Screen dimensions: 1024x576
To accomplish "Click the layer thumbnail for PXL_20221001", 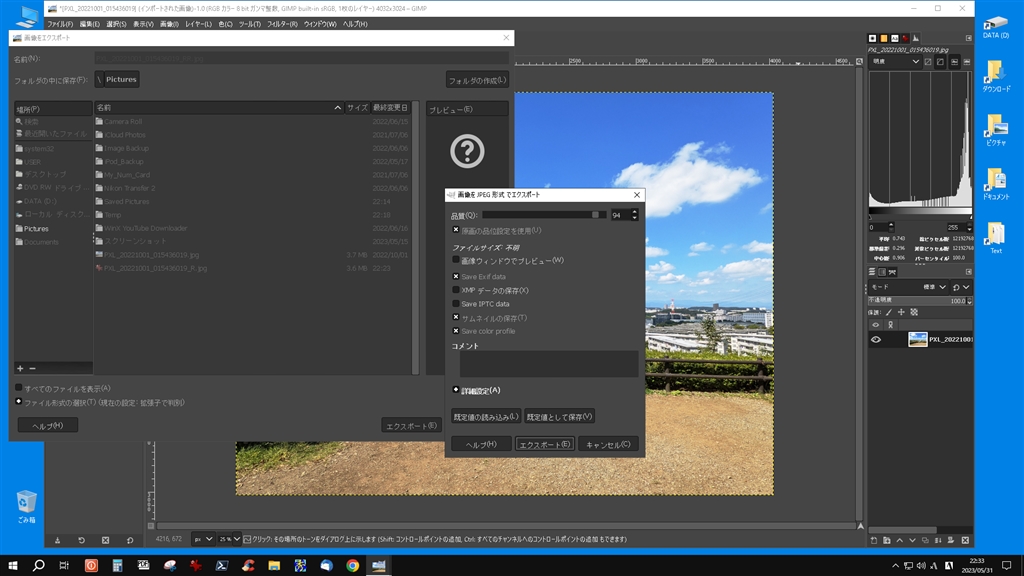I will 917,339.
